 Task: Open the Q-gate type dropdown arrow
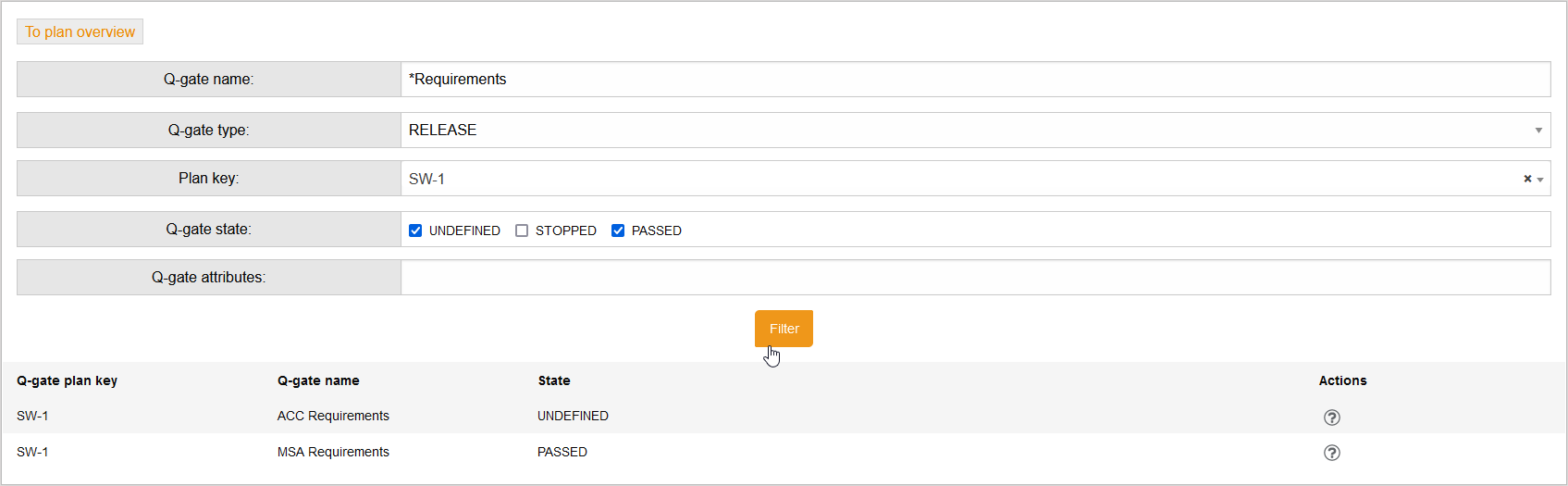tap(1538, 131)
